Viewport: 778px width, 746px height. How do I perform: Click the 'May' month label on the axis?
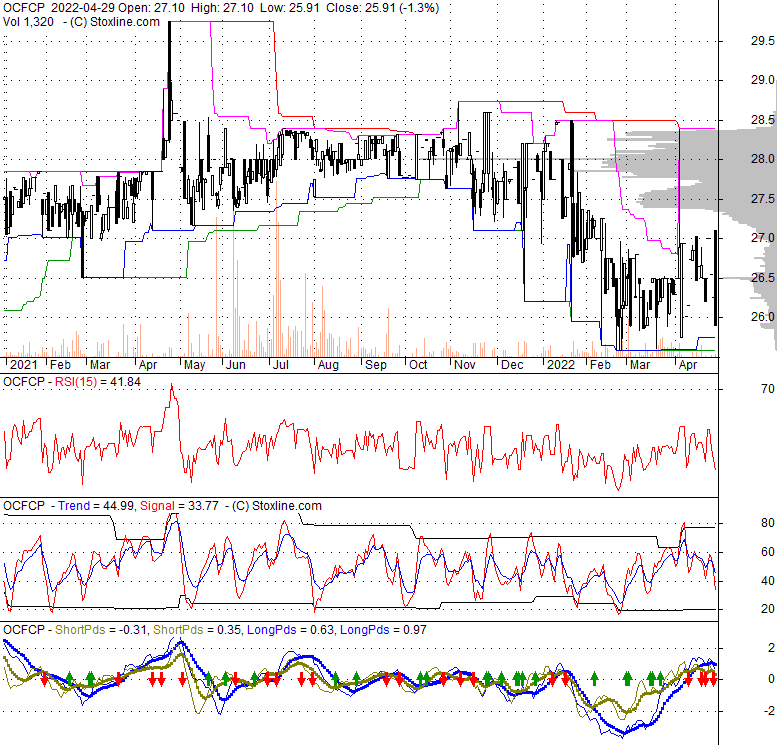click(194, 365)
